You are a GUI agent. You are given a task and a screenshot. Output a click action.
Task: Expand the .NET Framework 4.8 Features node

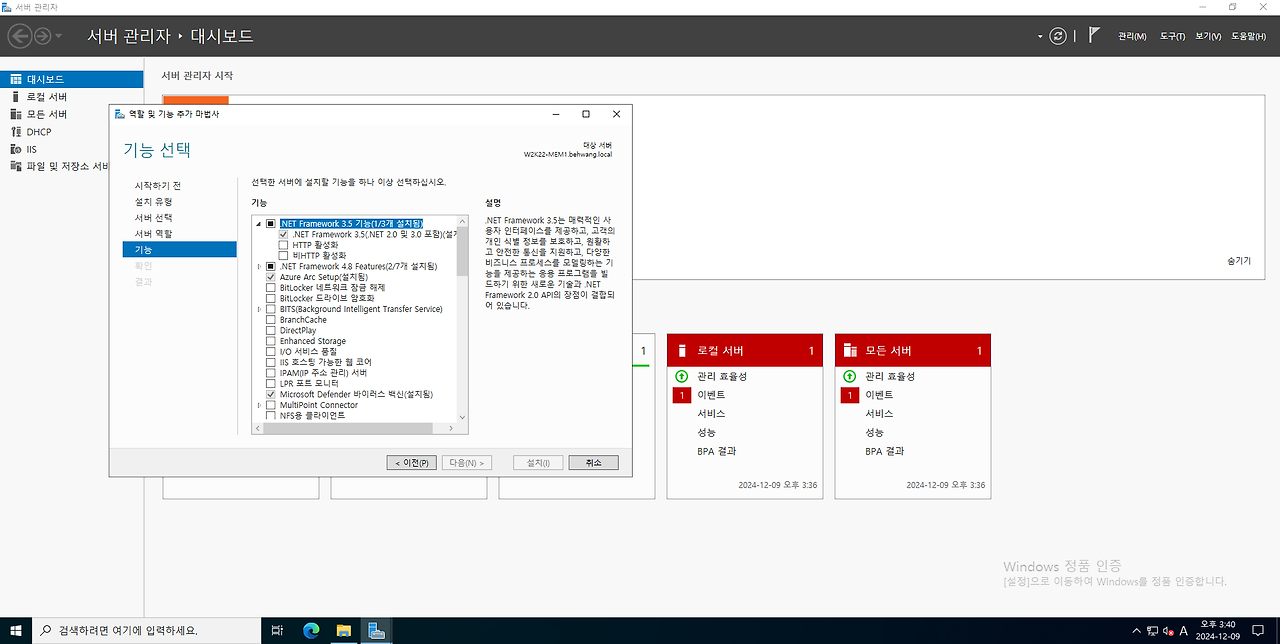259,266
